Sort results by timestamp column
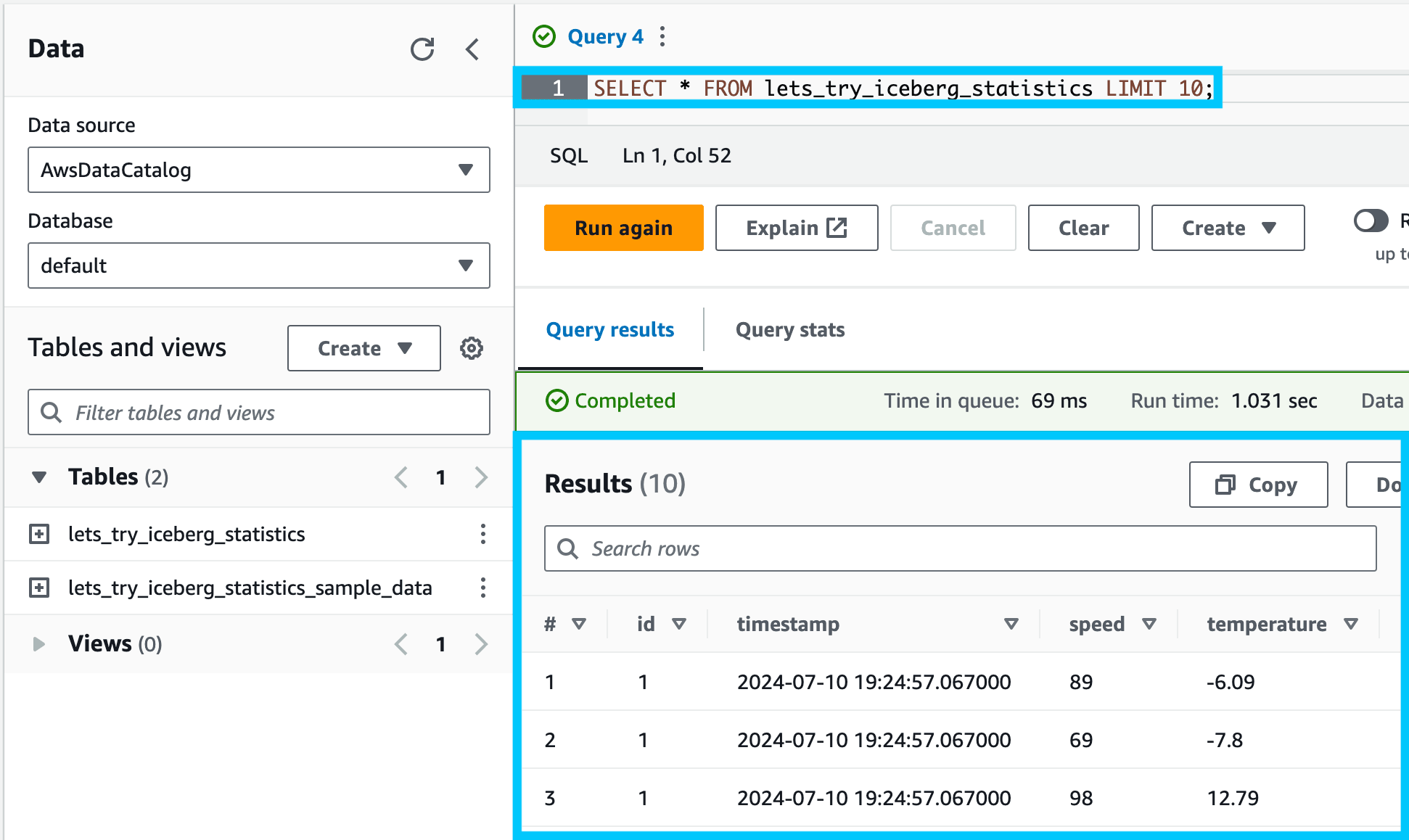Viewport: 1409px width, 840px height. [1011, 624]
